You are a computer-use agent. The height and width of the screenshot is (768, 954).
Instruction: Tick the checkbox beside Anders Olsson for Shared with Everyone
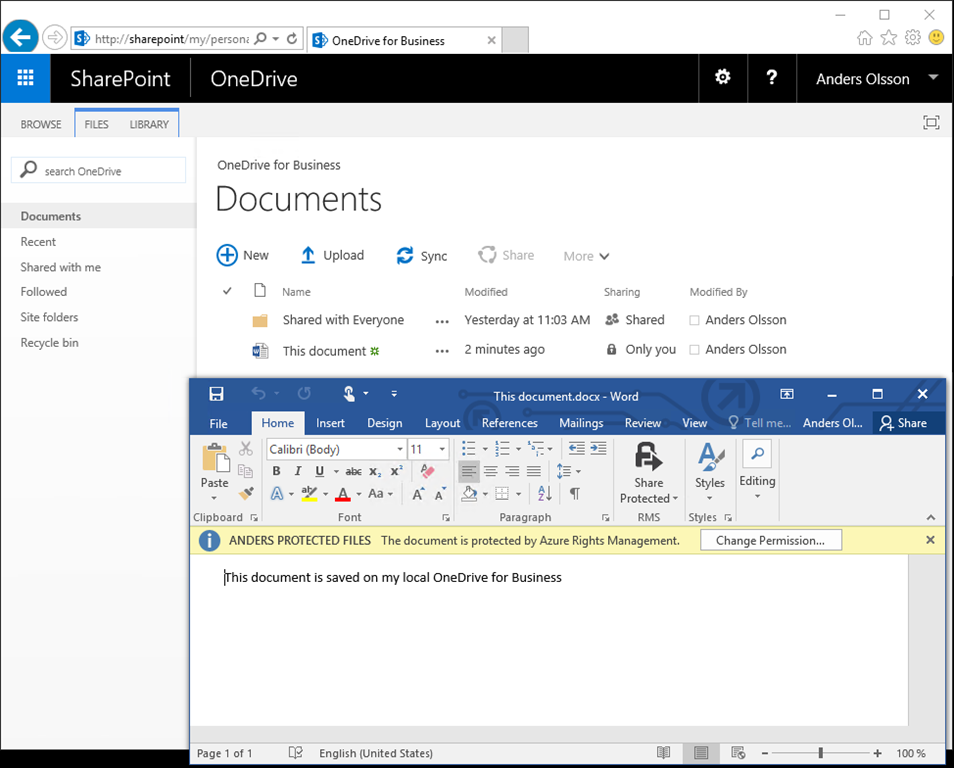[x=694, y=321]
